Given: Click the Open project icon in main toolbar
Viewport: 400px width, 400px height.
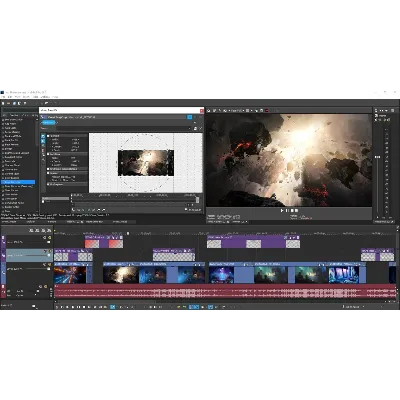Looking at the screenshot, I should coord(9,103).
